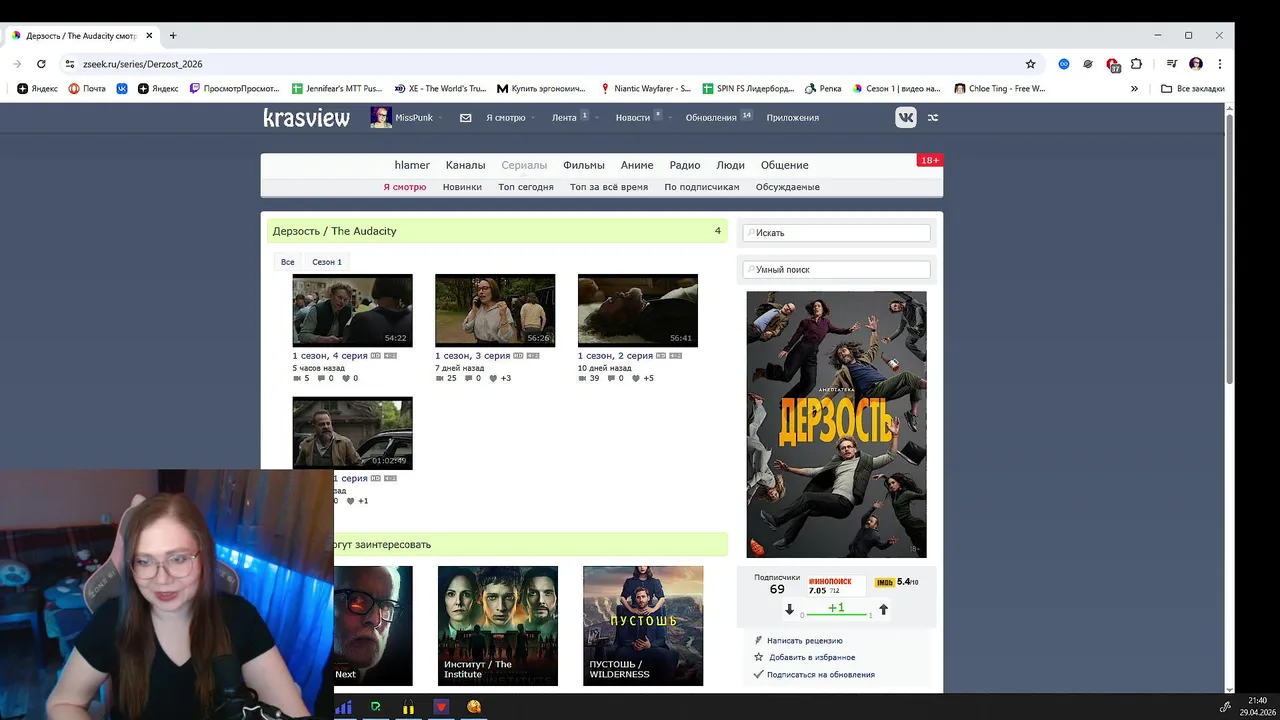Open Обновления in header
Image resolution: width=1280 pixels, height=720 pixels.
711,117
